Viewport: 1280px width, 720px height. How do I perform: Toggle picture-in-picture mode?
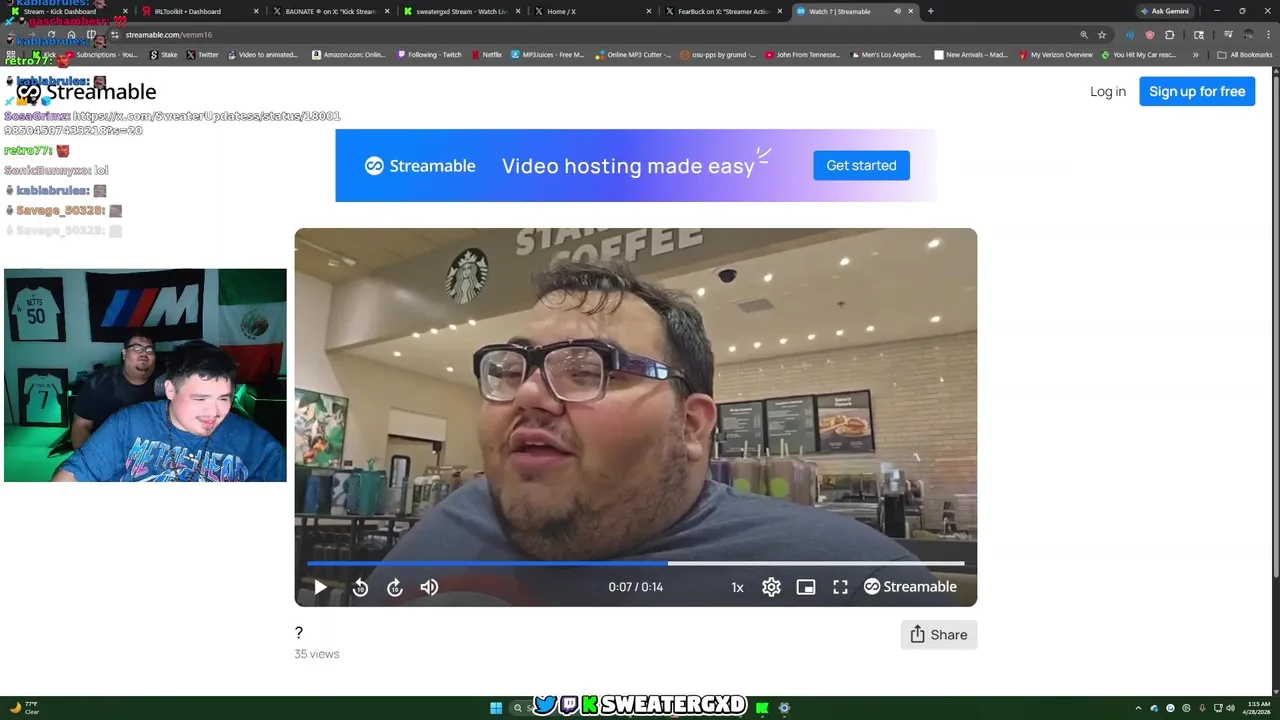(x=806, y=587)
